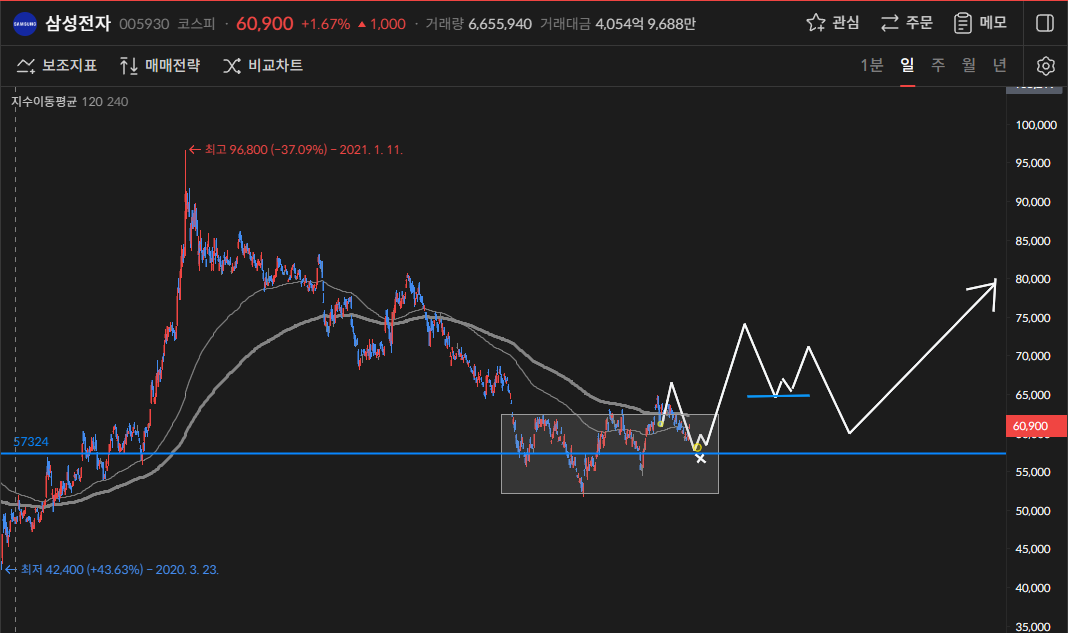Switch to the 주 weekly tab
This screenshot has height=633, width=1068.
pyautogui.click(x=938, y=65)
